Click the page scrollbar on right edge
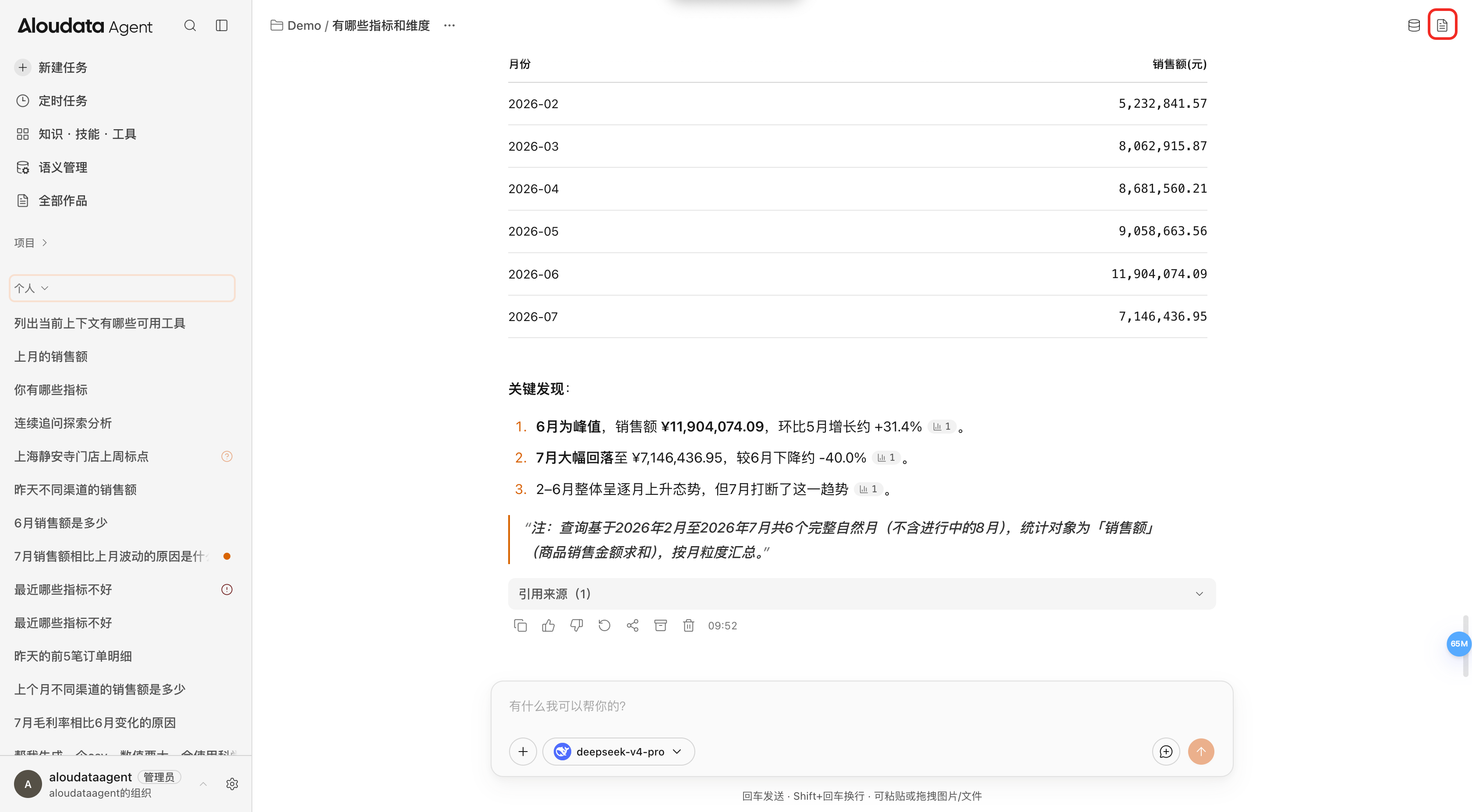This screenshot has height=812, width=1472. tap(1466, 646)
